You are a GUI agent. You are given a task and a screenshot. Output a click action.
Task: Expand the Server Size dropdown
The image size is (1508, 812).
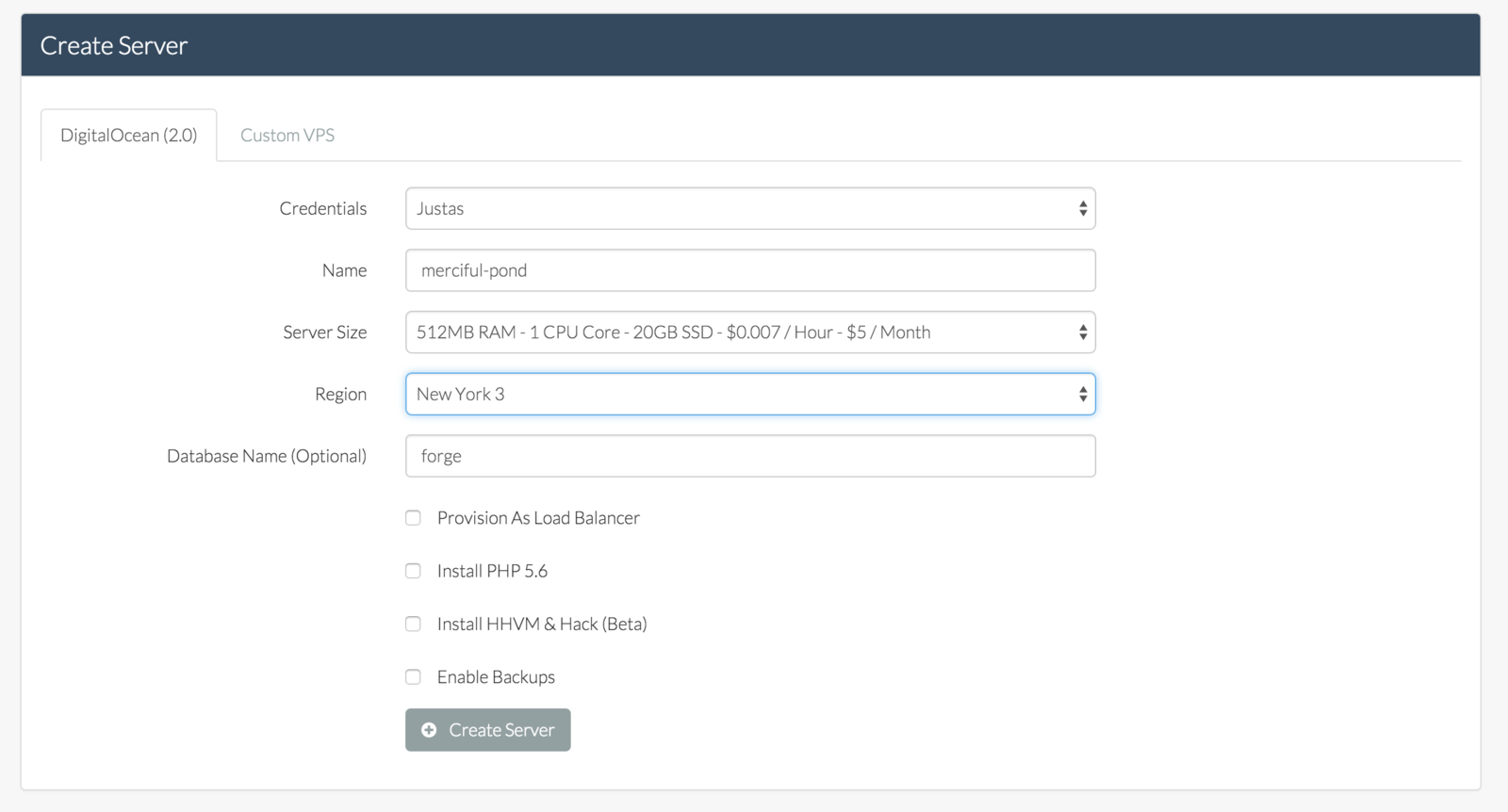(750, 333)
